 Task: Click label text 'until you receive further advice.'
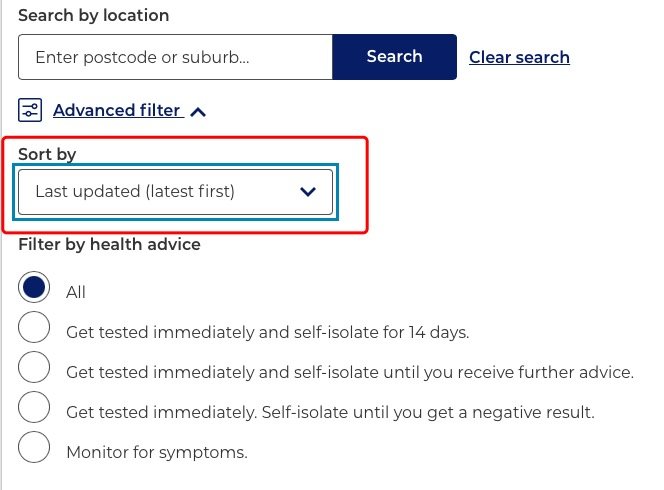[508, 372]
